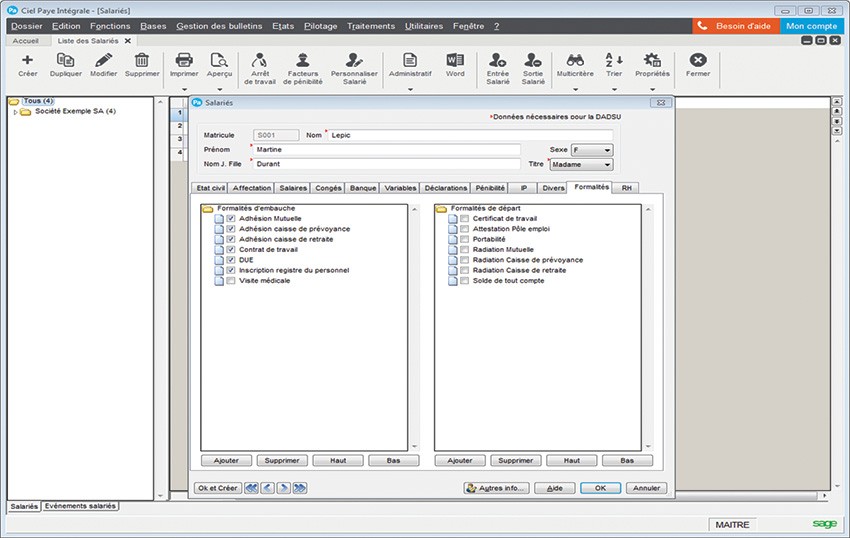Image resolution: width=850 pixels, height=538 pixels.
Task: Open Multicritère binoculars search icon
Action: 575,60
